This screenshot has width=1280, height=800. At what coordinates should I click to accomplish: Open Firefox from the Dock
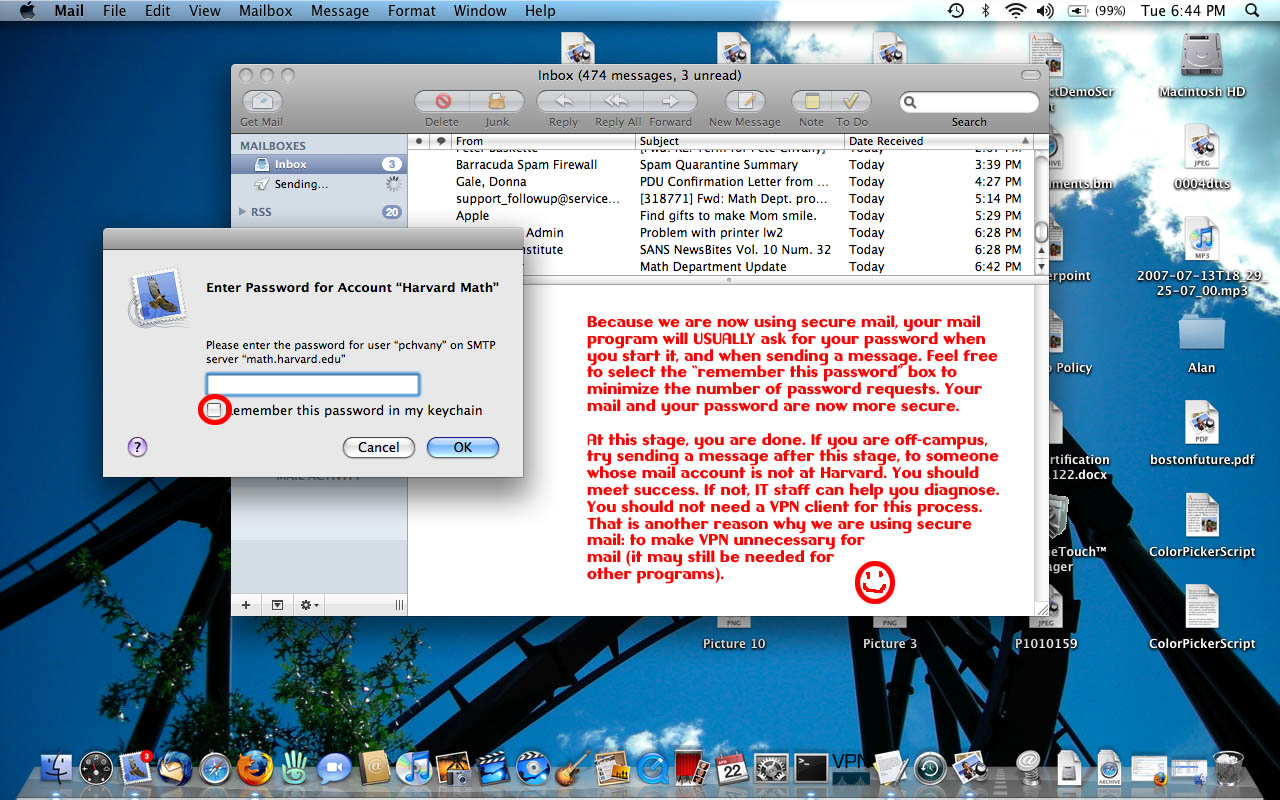(x=255, y=768)
